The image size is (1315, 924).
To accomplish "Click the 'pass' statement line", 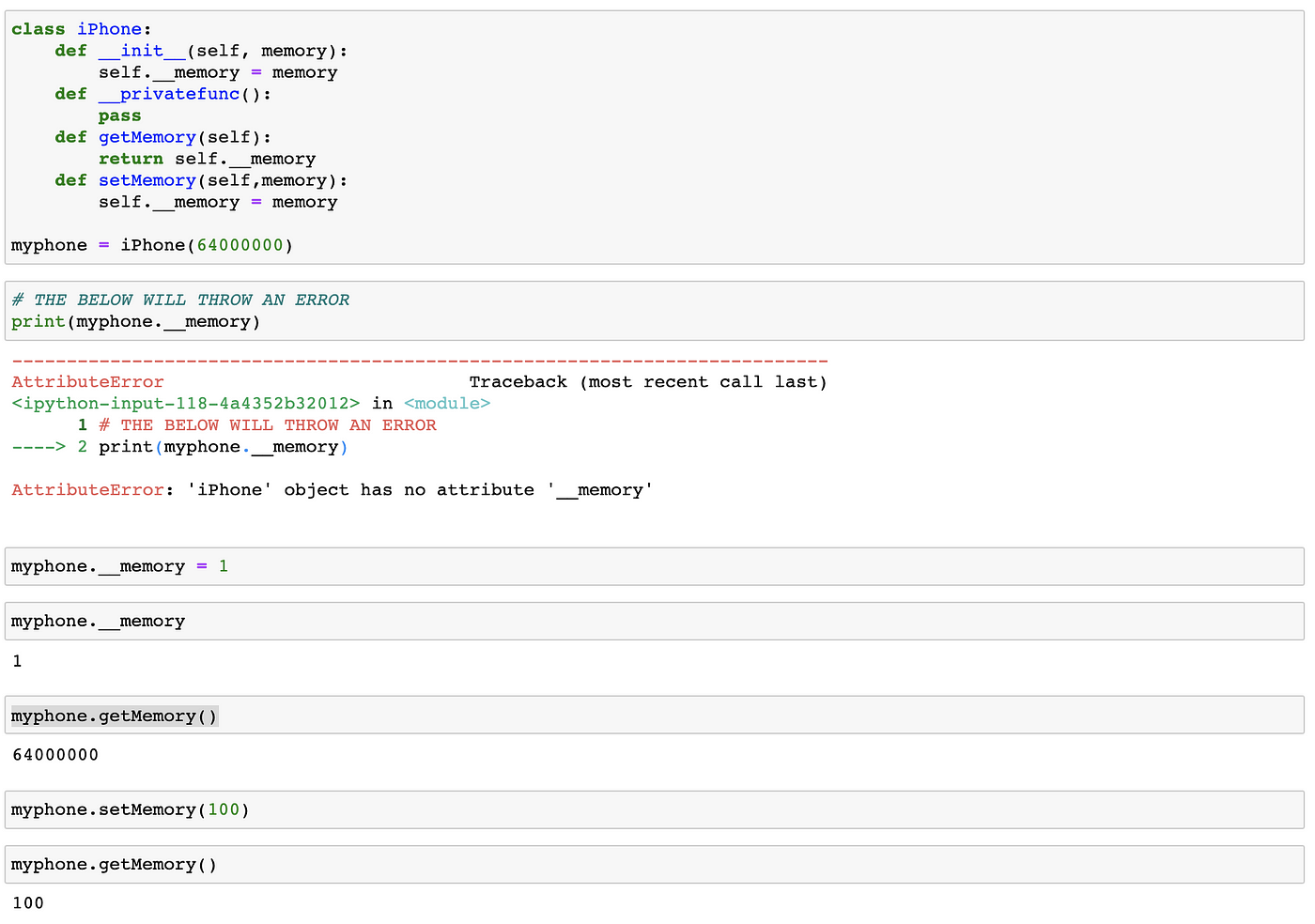I will click(120, 115).
